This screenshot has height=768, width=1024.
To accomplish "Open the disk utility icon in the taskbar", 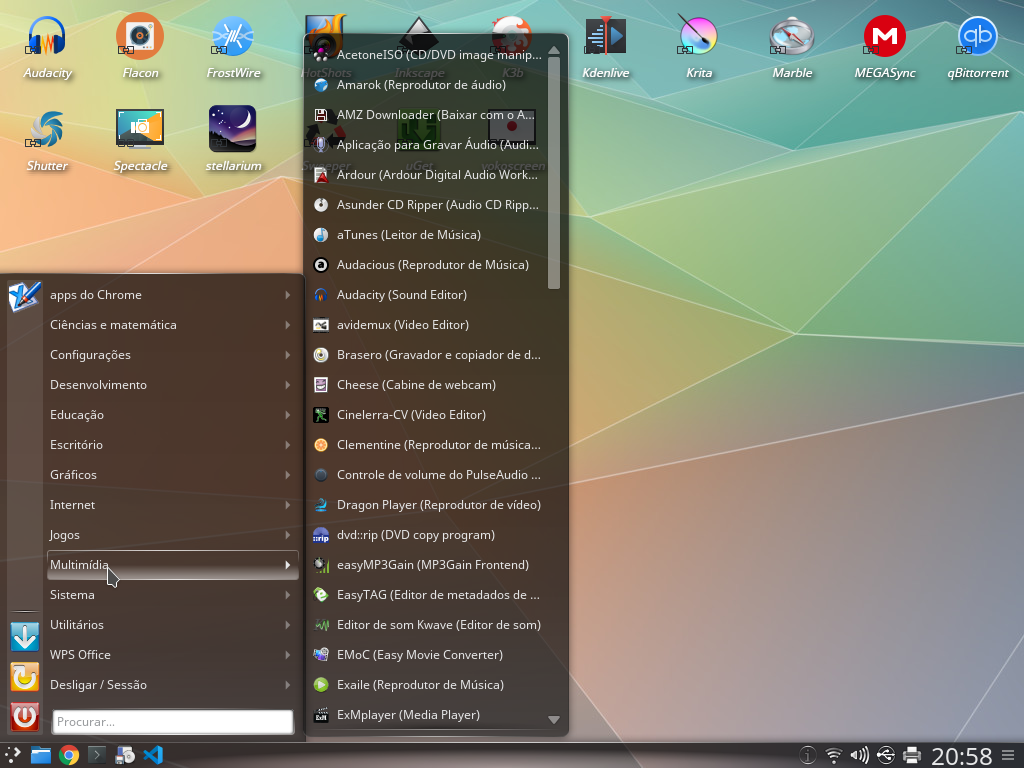I will point(125,756).
